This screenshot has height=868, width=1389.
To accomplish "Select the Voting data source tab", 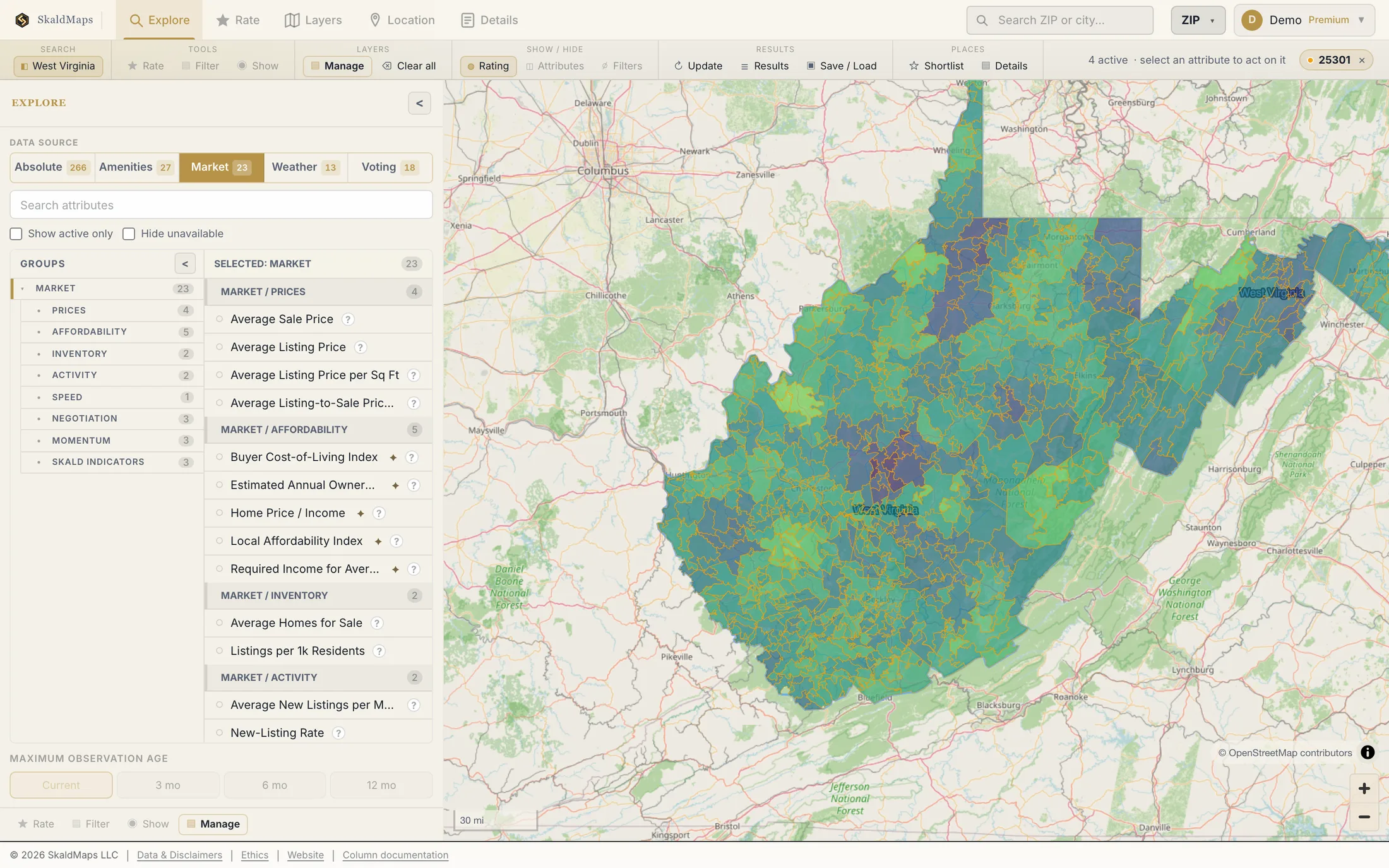I will point(390,167).
